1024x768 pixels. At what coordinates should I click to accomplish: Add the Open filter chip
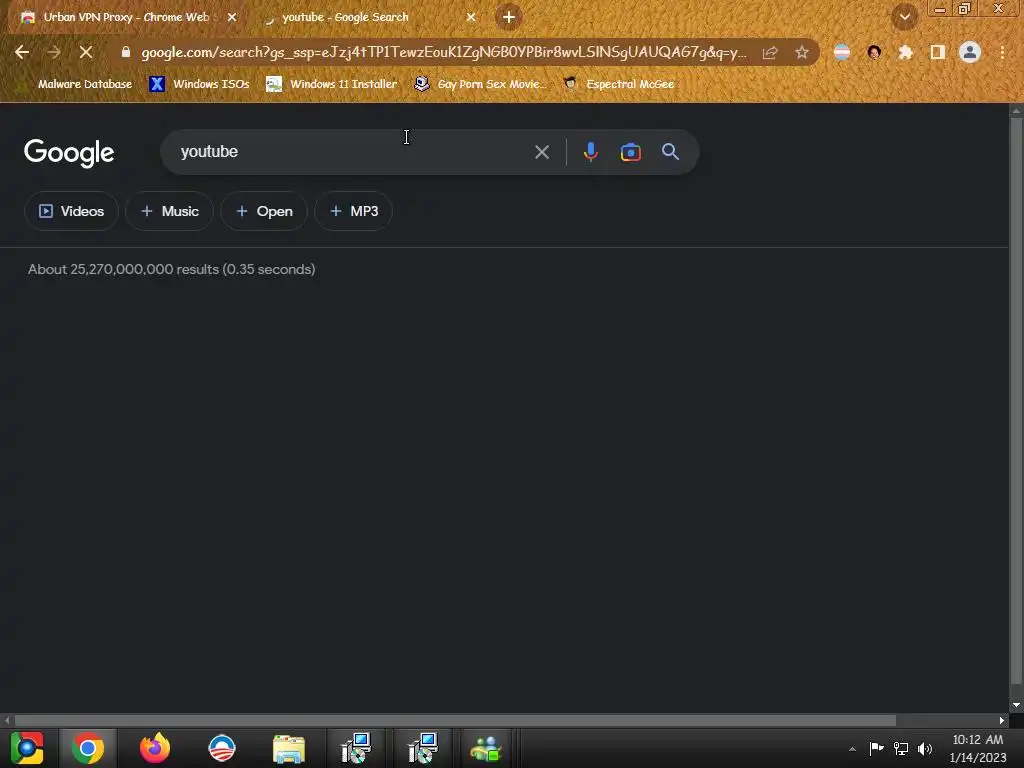pos(264,211)
